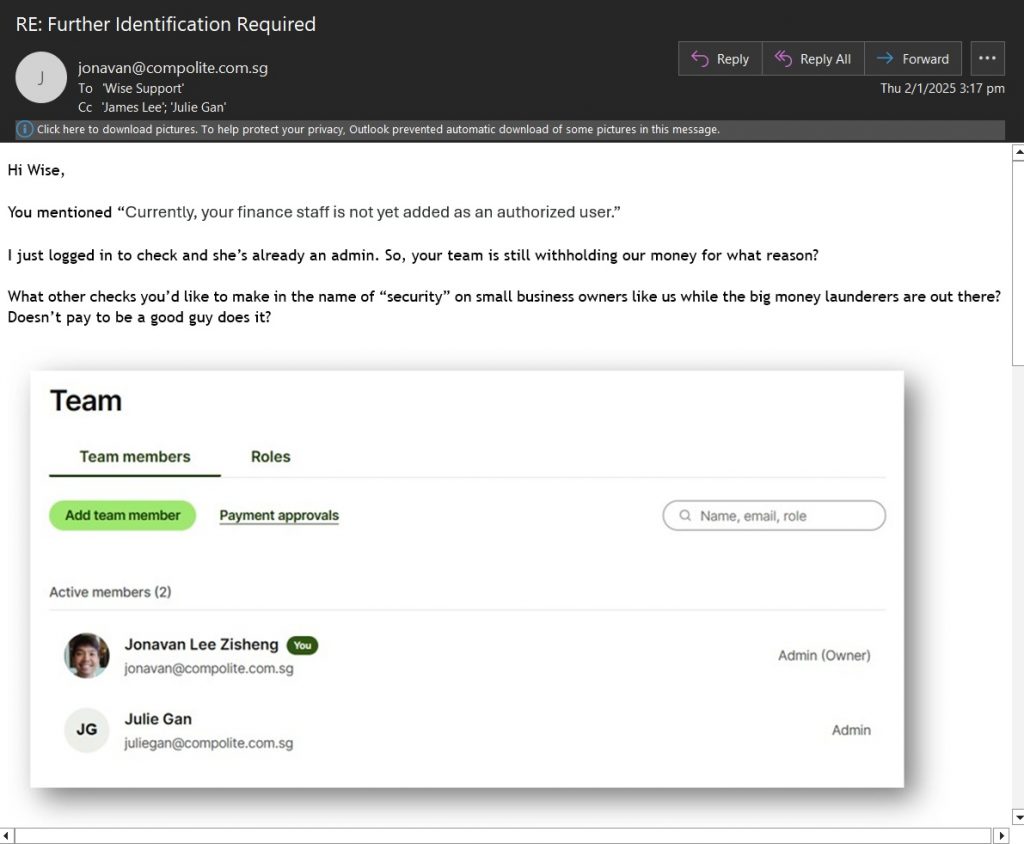Select Cc recipient 'Julie Gan' in header

199,107
